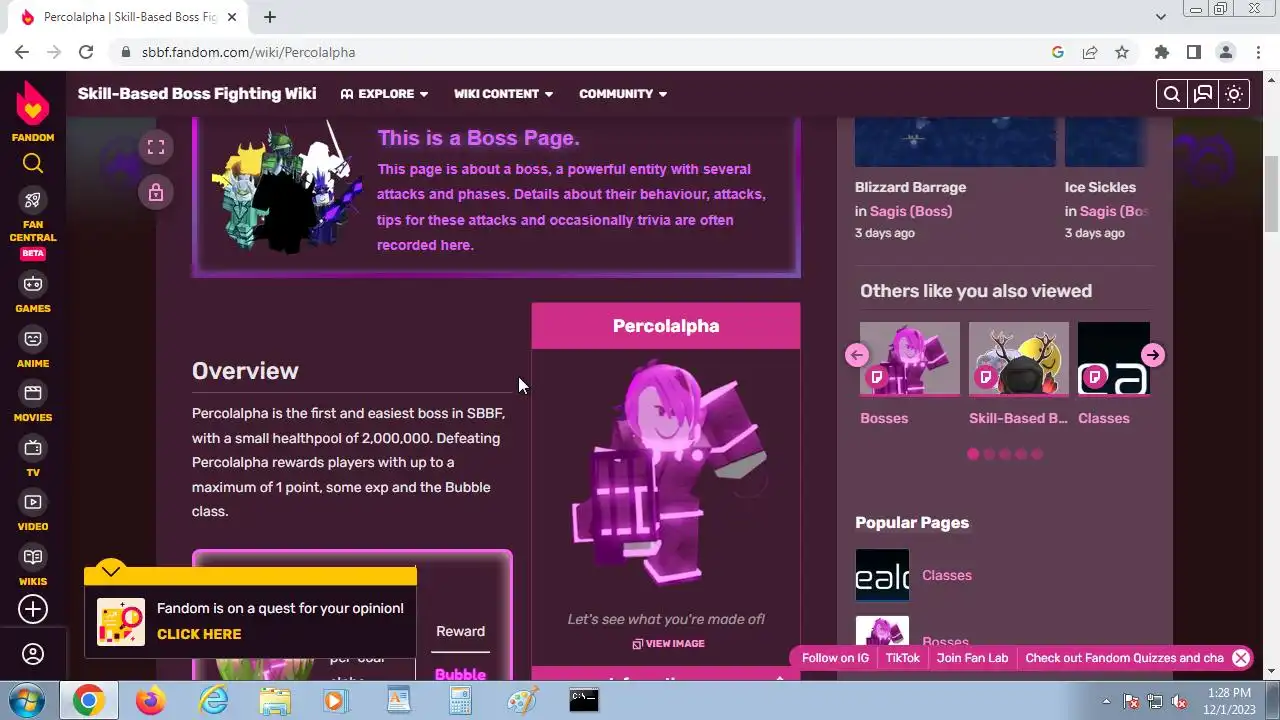Open the Chrome side panel icon
Image resolution: width=1280 pixels, height=720 pixels.
(1193, 52)
